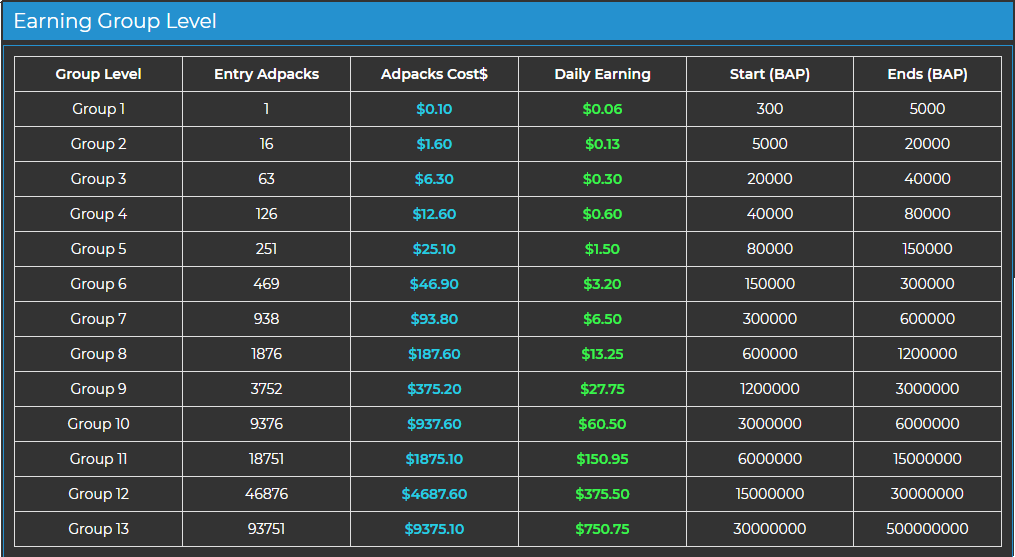
Task: Click the $187.60 adpacks cost cell
Action: [434, 354]
